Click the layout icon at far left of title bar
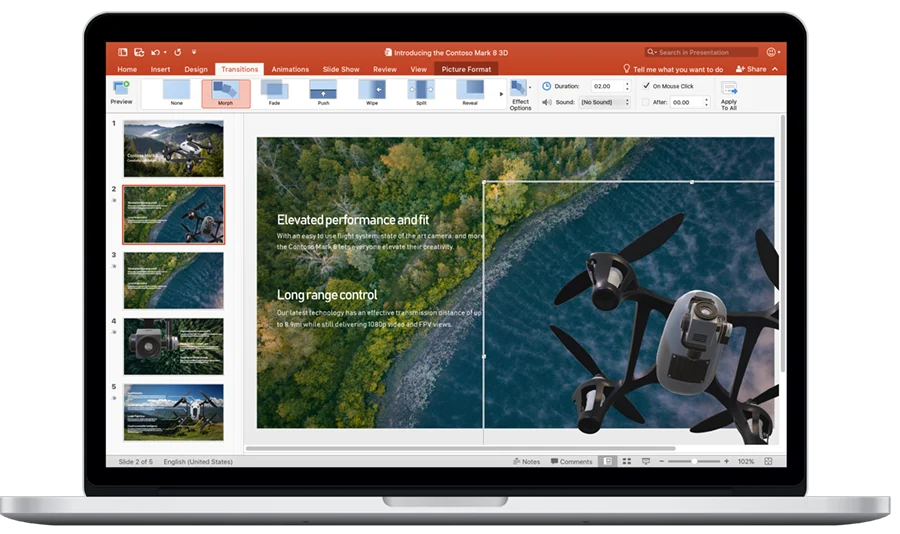This screenshot has height=534, width=900. pyautogui.click(x=122, y=52)
